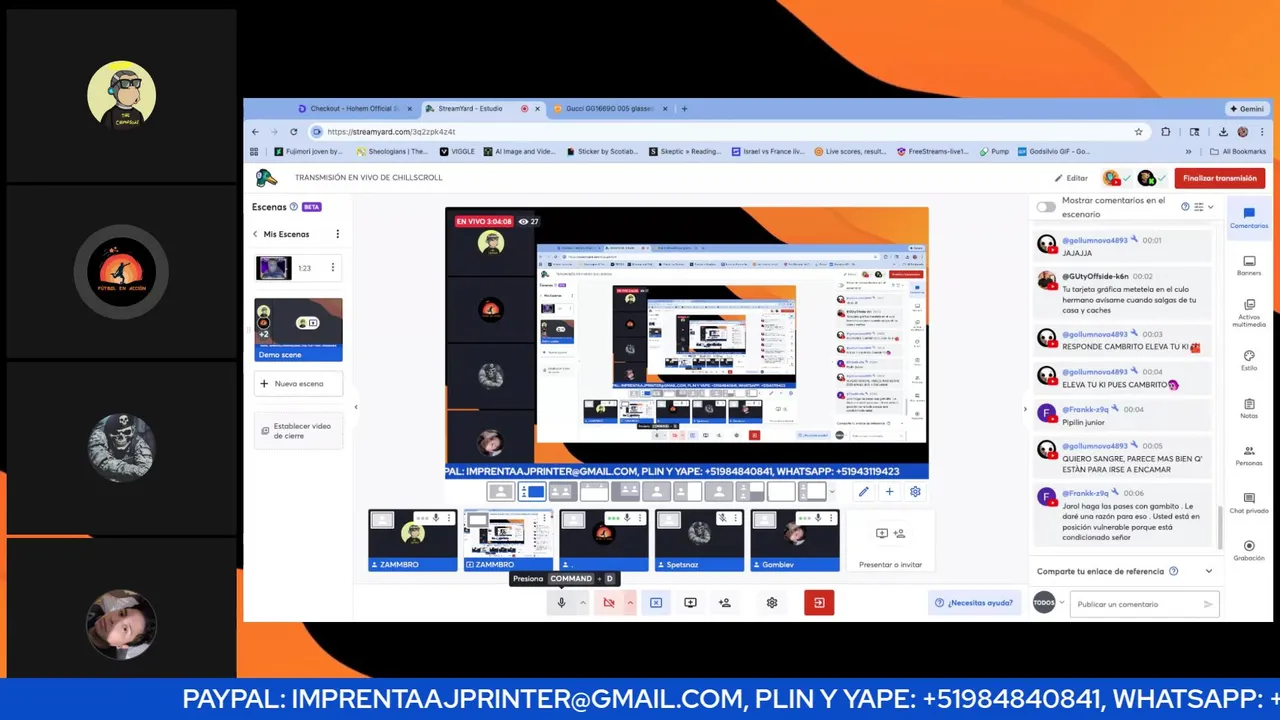This screenshot has width=1280, height=720.
Task: Expand more layouts chevron
Action: tap(832, 492)
